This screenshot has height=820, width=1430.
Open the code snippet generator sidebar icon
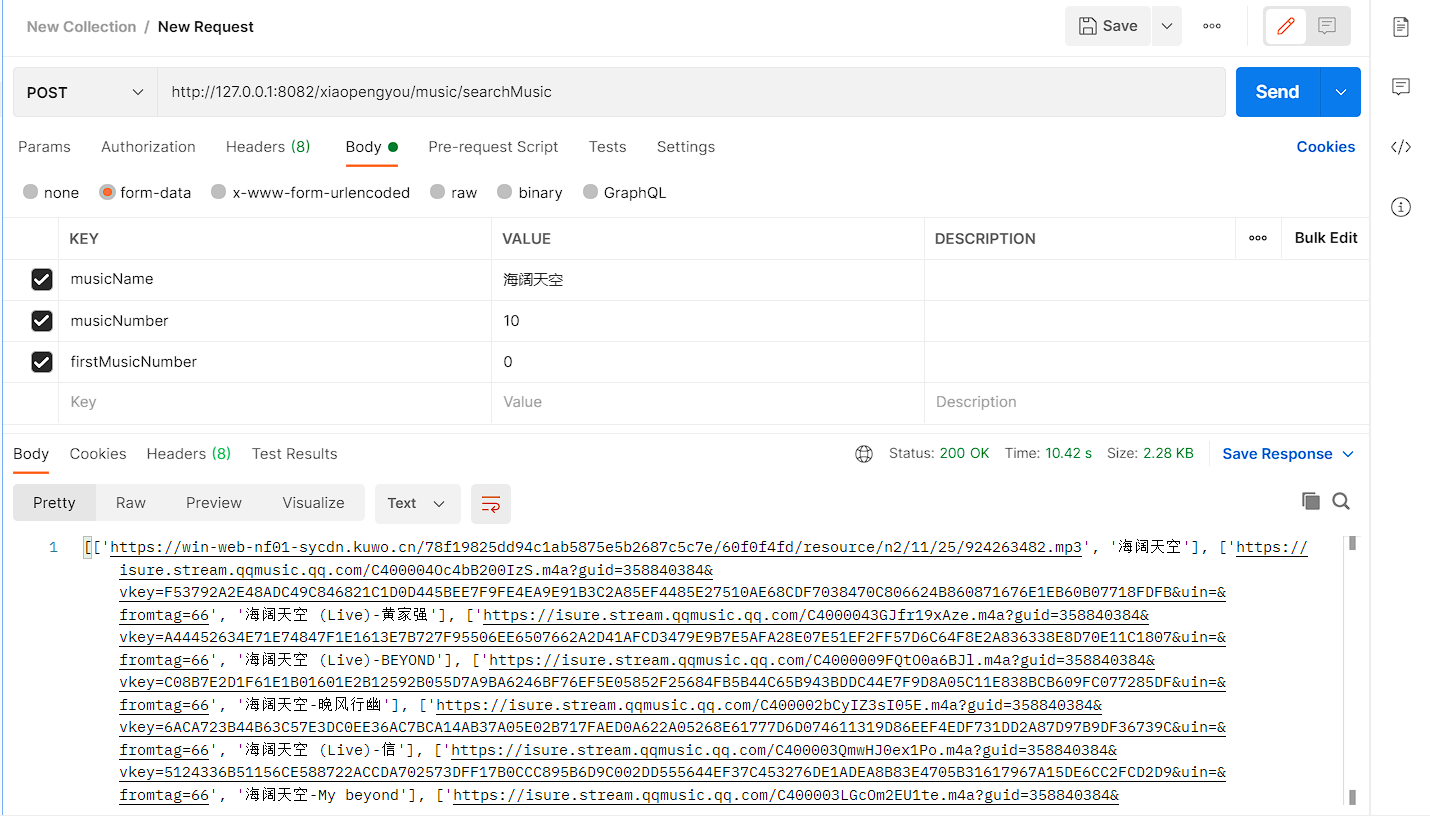(1401, 146)
